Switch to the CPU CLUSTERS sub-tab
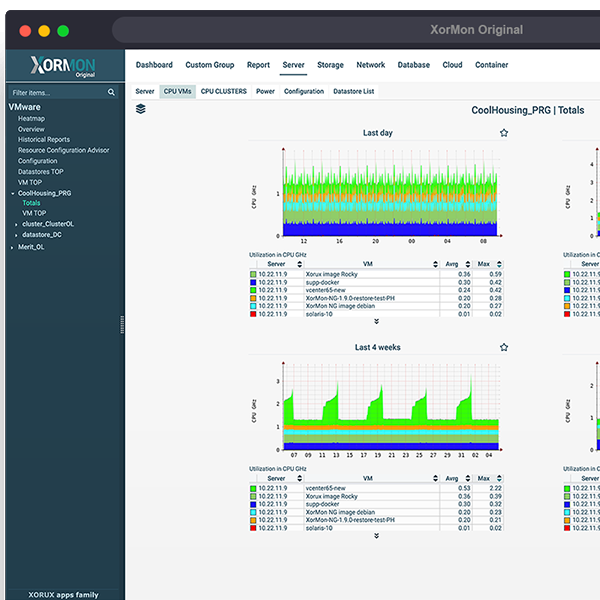Viewport: 600px width, 600px height. pyautogui.click(x=223, y=91)
